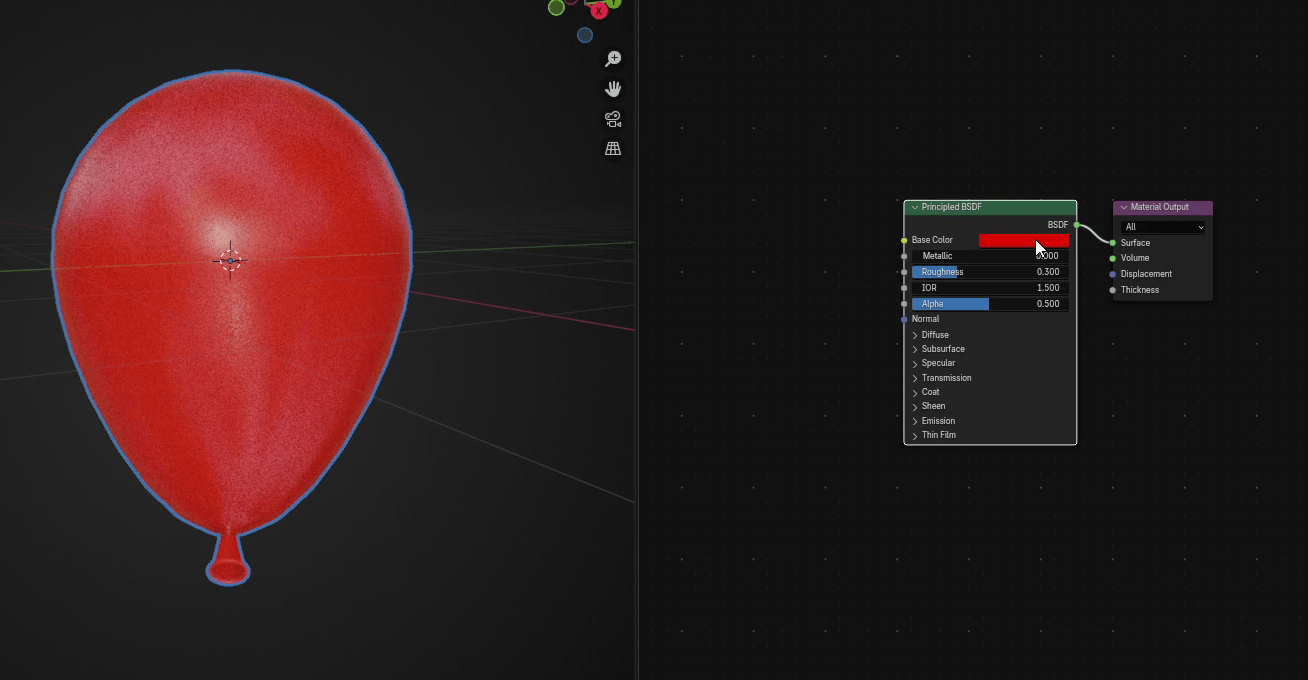Click the BSDF output socket
This screenshot has width=1308, height=680.
pos(1077,225)
